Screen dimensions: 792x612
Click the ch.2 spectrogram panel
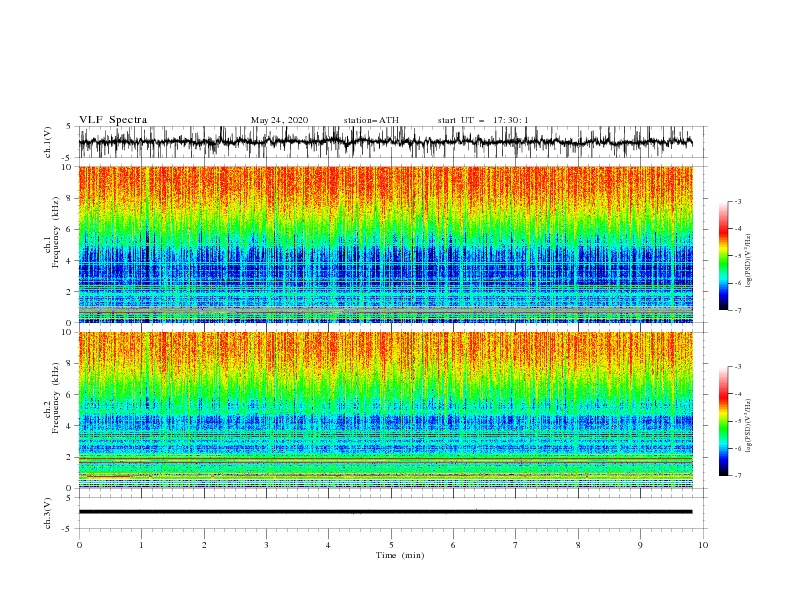[385, 410]
